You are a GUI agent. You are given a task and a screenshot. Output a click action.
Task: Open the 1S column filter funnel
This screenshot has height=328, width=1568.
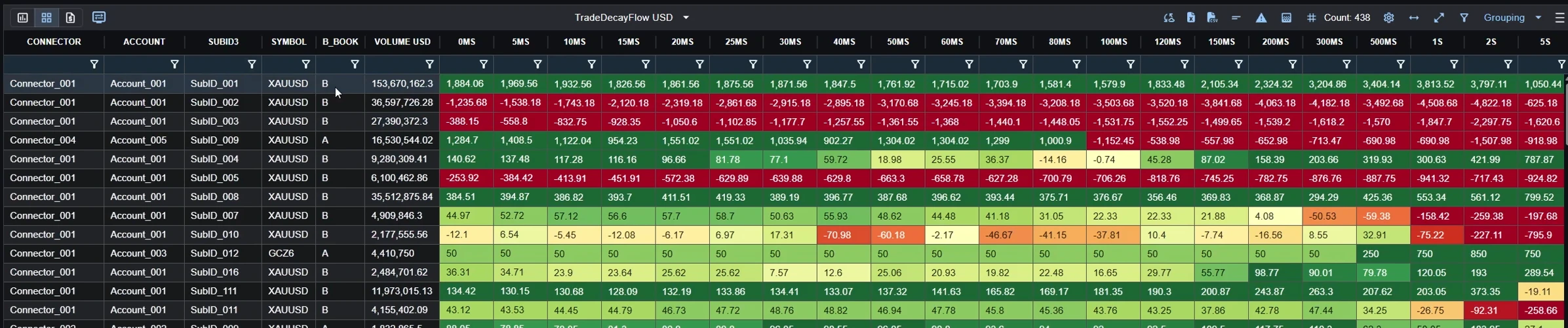(1454, 64)
